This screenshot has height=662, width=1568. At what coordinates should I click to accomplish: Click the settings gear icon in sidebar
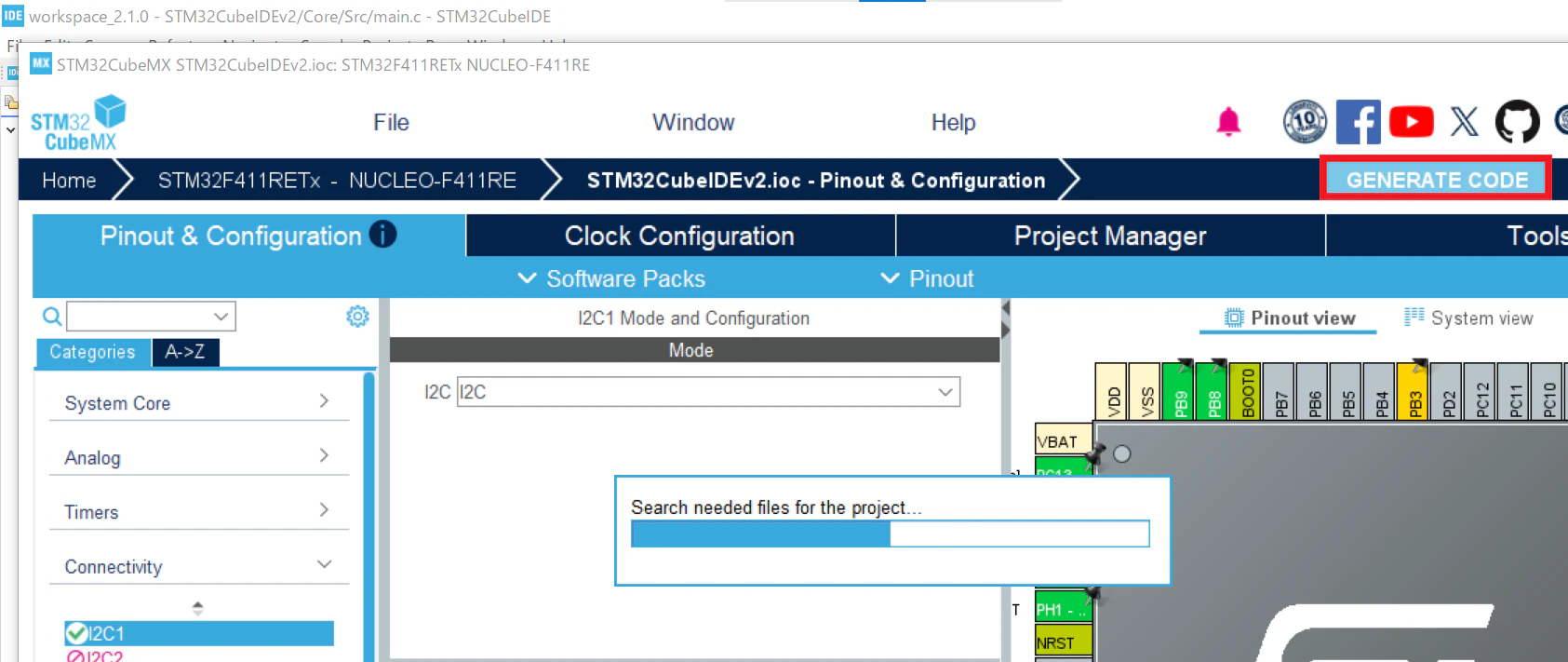coord(357,317)
